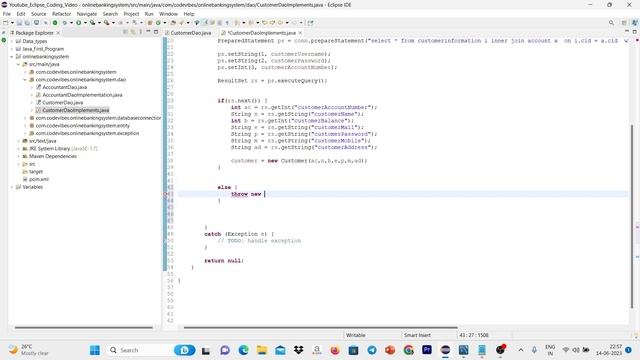
Task: Select the onlinebankingsystem.exception package
Action: pyautogui.click(x=87, y=133)
